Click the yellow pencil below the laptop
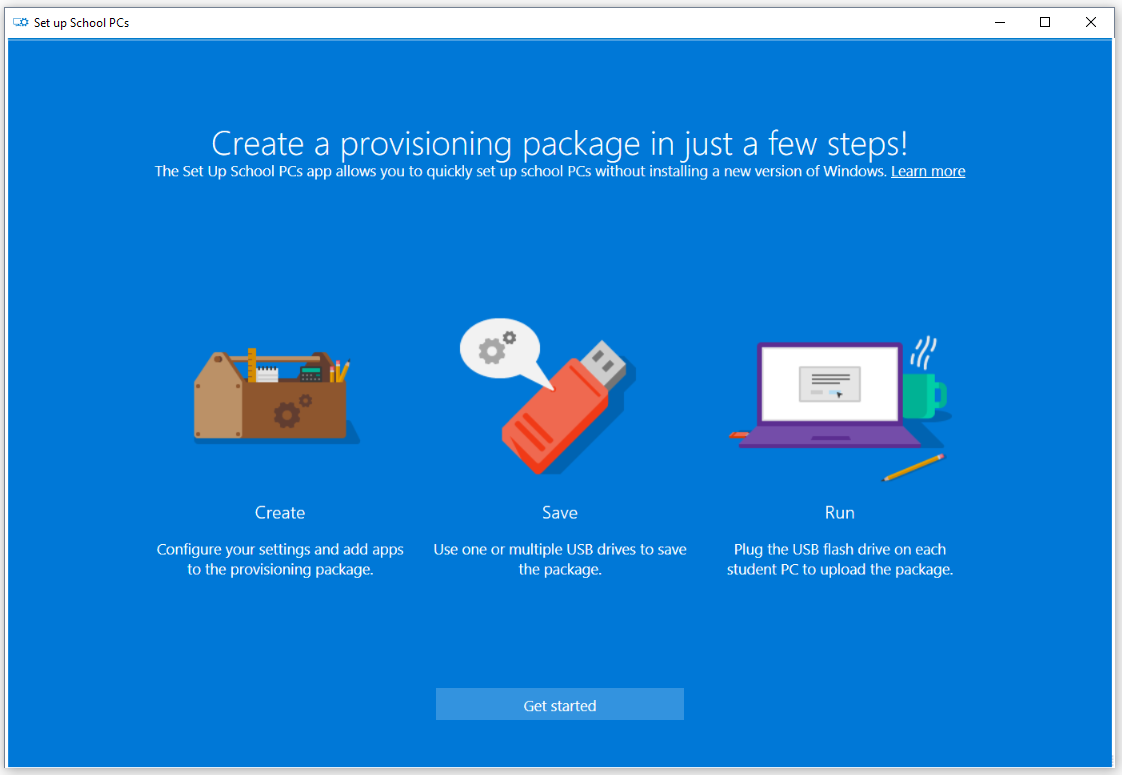Viewport: 1122px width, 775px height. tap(914, 467)
